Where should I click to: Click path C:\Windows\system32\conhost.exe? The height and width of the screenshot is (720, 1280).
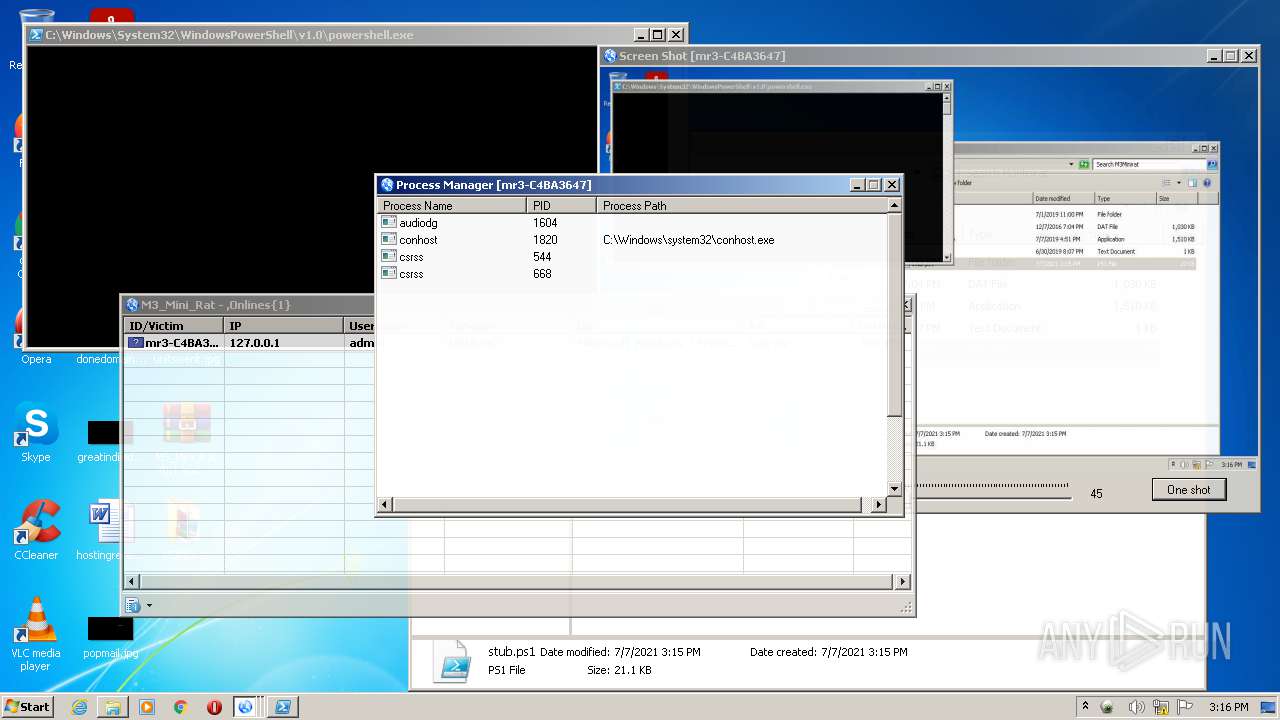click(688, 240)
